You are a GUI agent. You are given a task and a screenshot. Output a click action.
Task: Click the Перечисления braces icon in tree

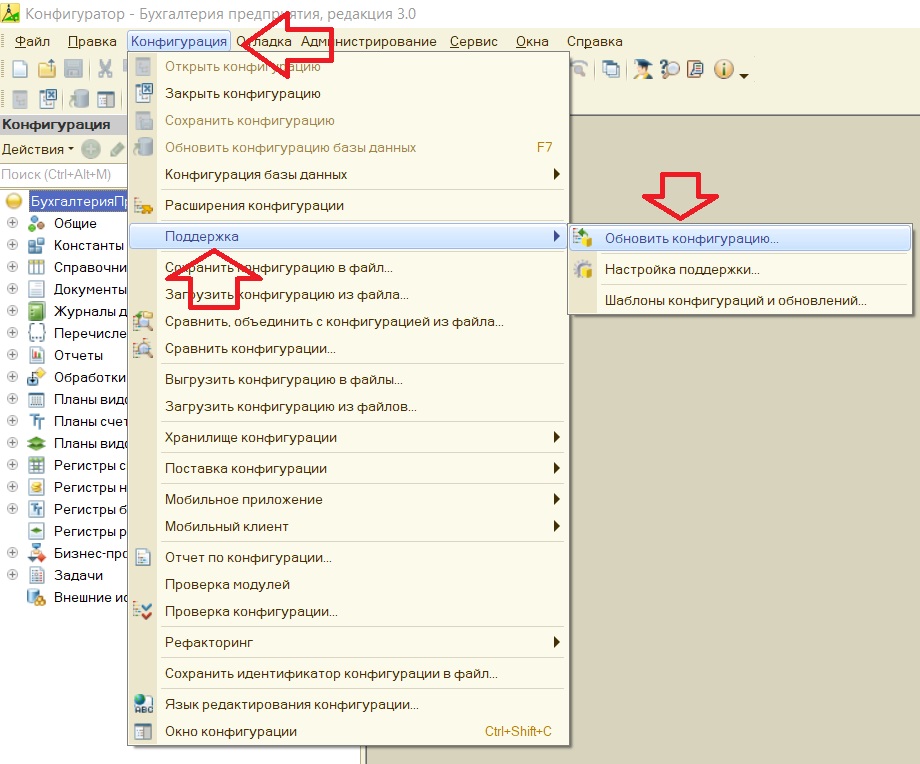click(x=36, y=333)
